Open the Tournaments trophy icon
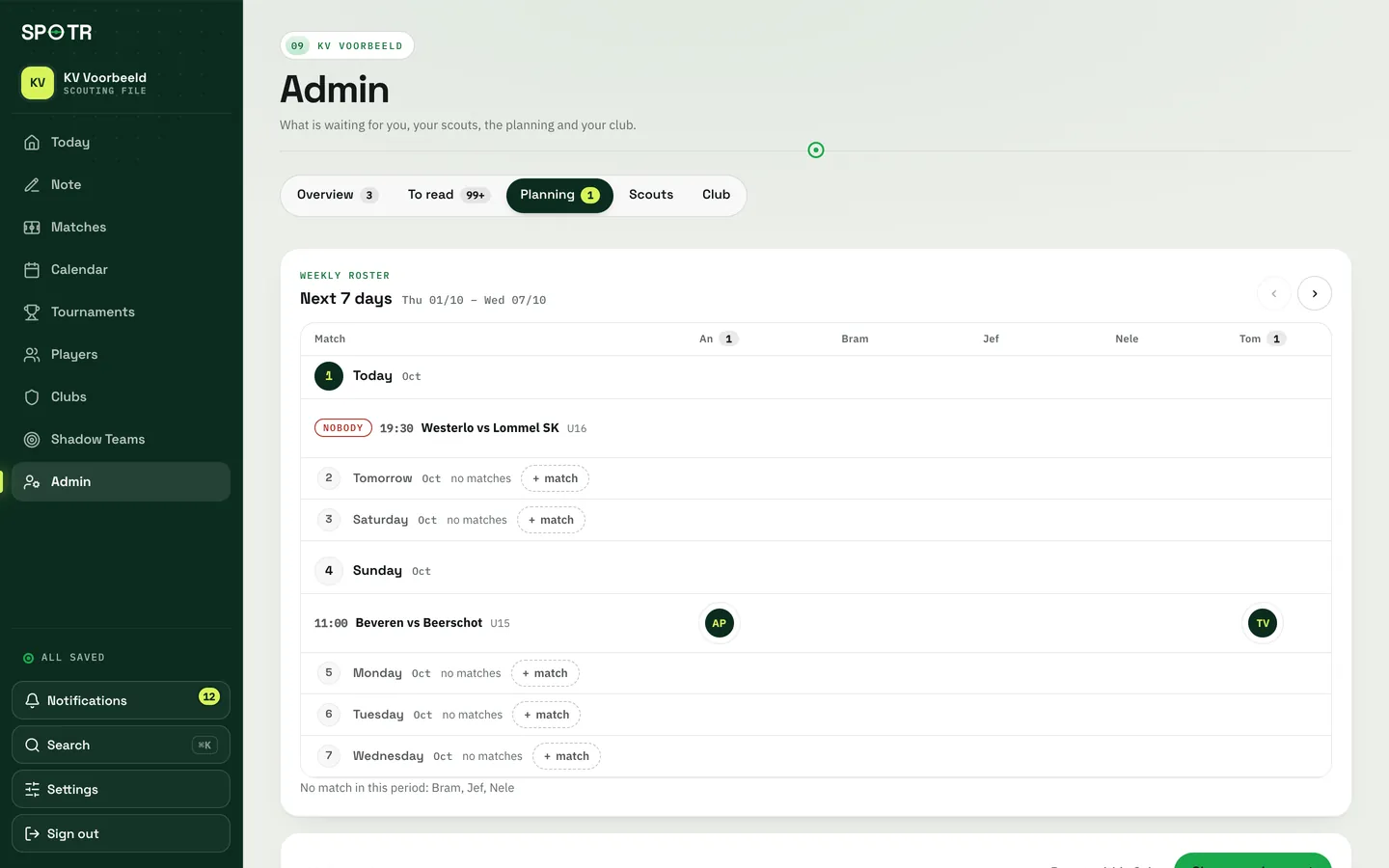The height and width of the screenshot is (868, 1389). click(x=32, y=312)
